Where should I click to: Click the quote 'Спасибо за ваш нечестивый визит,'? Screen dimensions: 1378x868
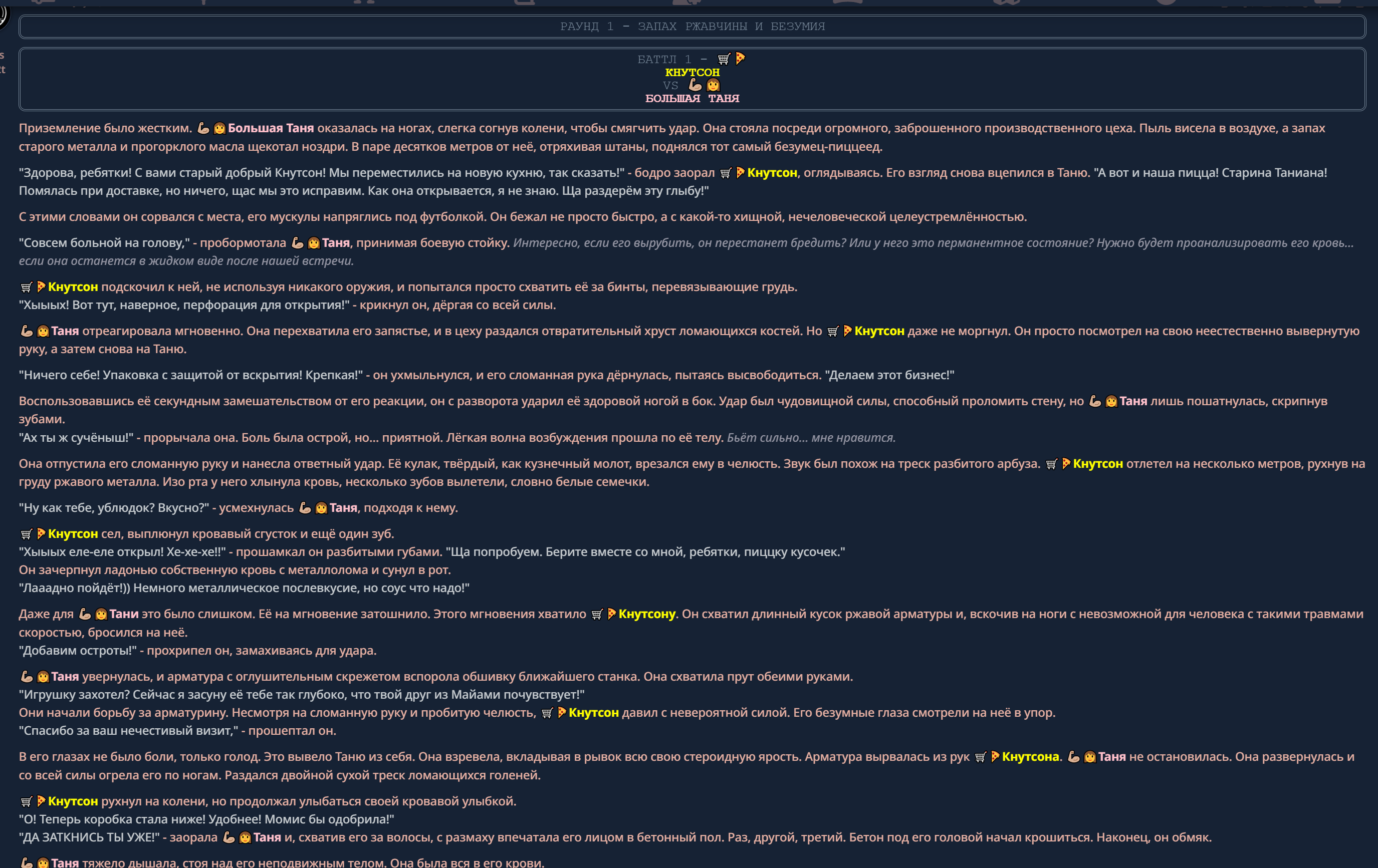pos(129,731)
